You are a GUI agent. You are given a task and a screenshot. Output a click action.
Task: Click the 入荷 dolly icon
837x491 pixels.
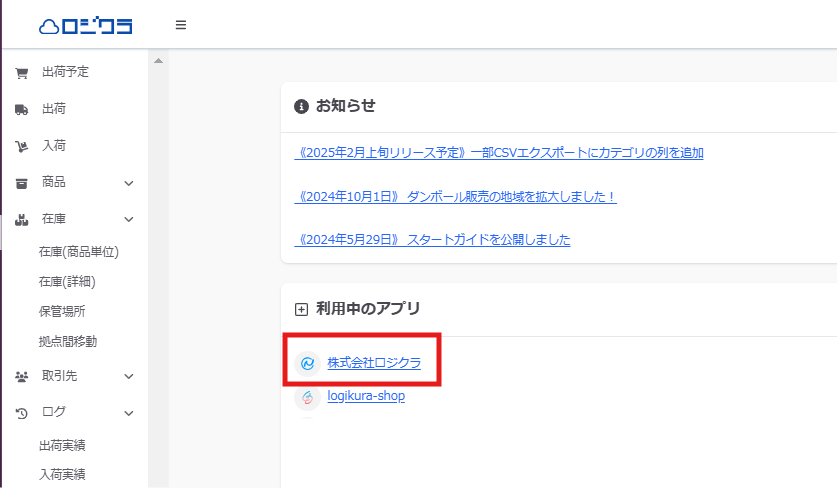21,146
